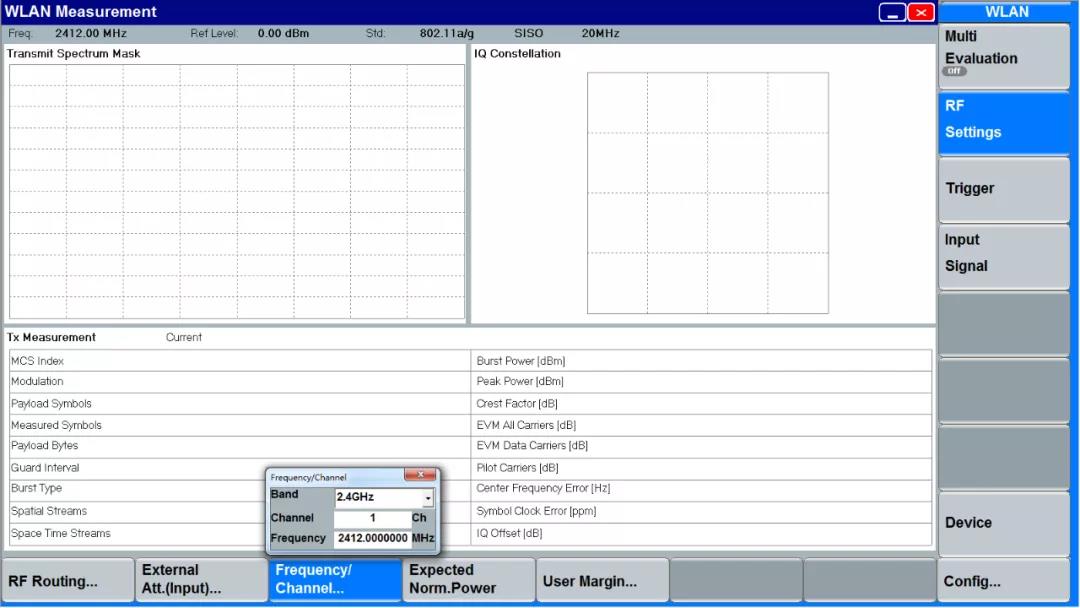Open the Config... menu
Image resolution: width=1080 pixels, height=608 pixels.
click(1004, 581)
